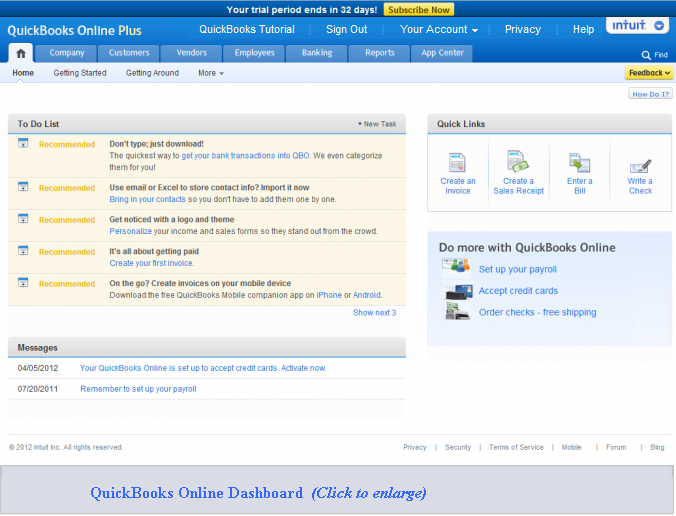Viewport: 676px width, 516px height.
Task: Select the Getting Started sub-navigation item
Action: pos(80,73)
